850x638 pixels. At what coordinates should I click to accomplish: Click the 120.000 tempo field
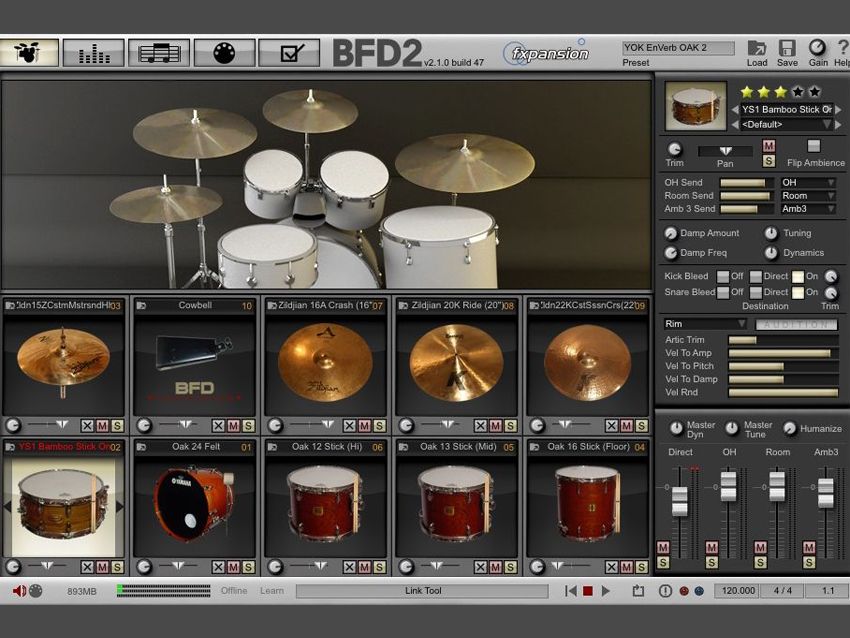point(738,591)
